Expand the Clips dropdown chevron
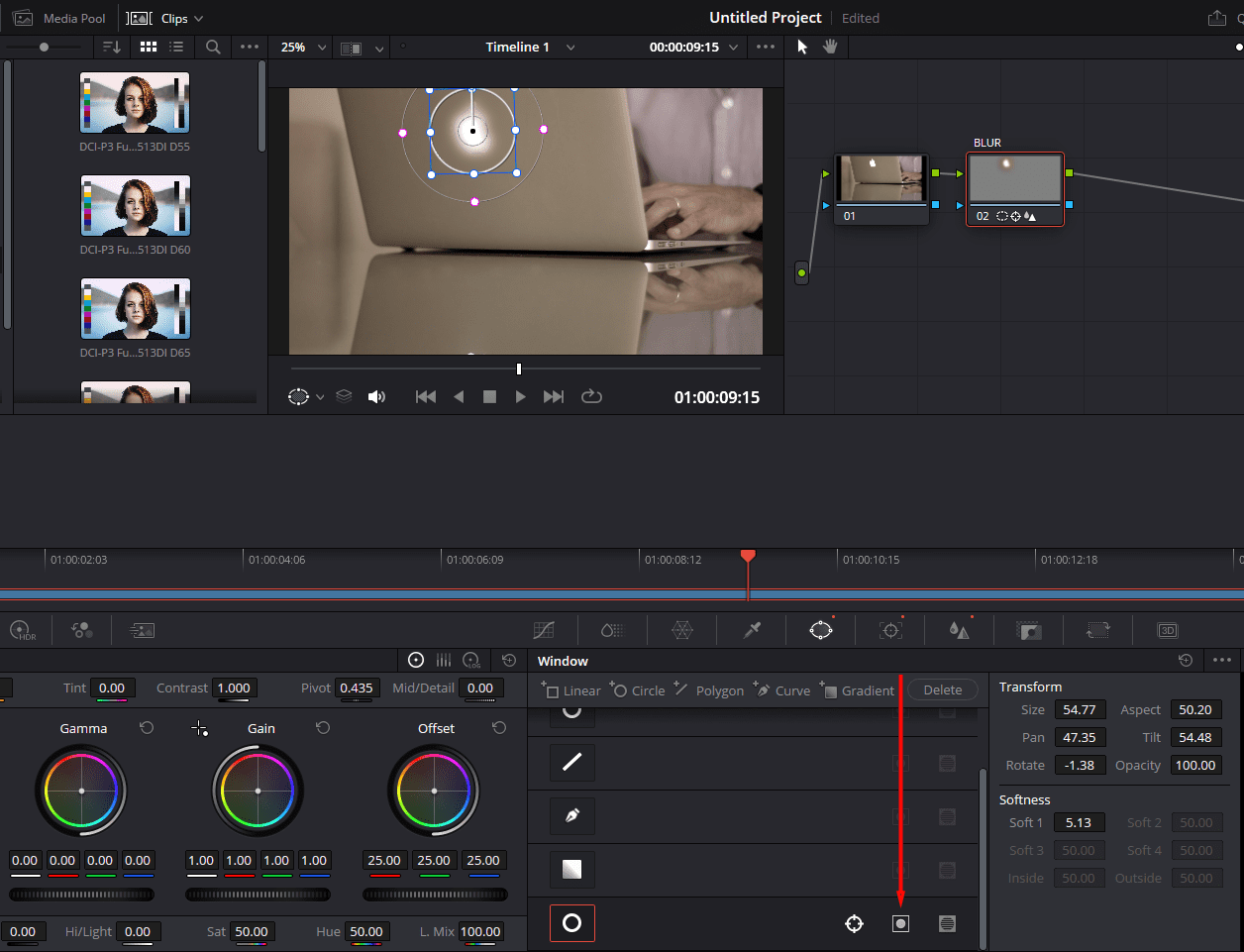 [198, 19]
